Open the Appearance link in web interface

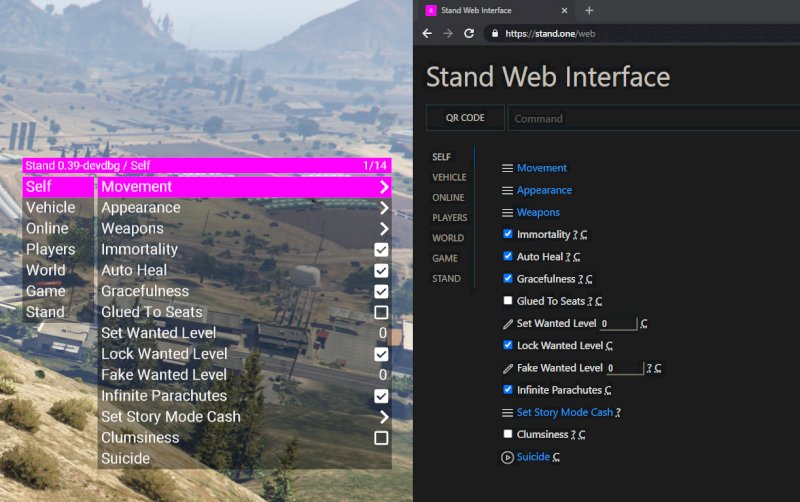click(544, 190)
